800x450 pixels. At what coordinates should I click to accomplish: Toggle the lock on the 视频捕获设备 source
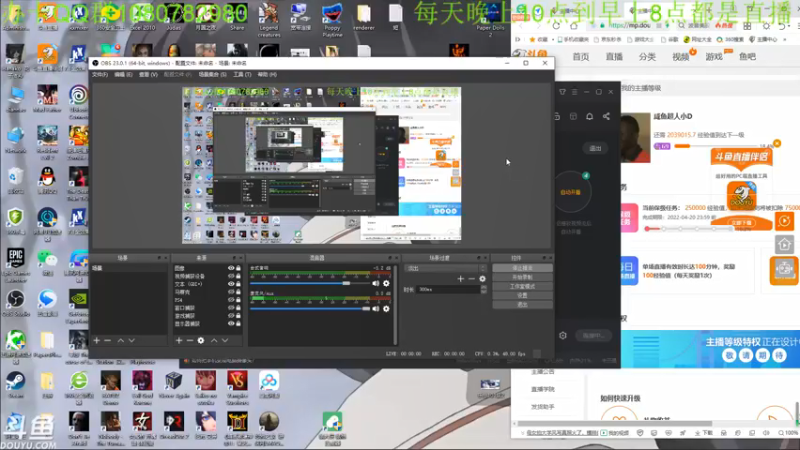[x=238, y=276]
